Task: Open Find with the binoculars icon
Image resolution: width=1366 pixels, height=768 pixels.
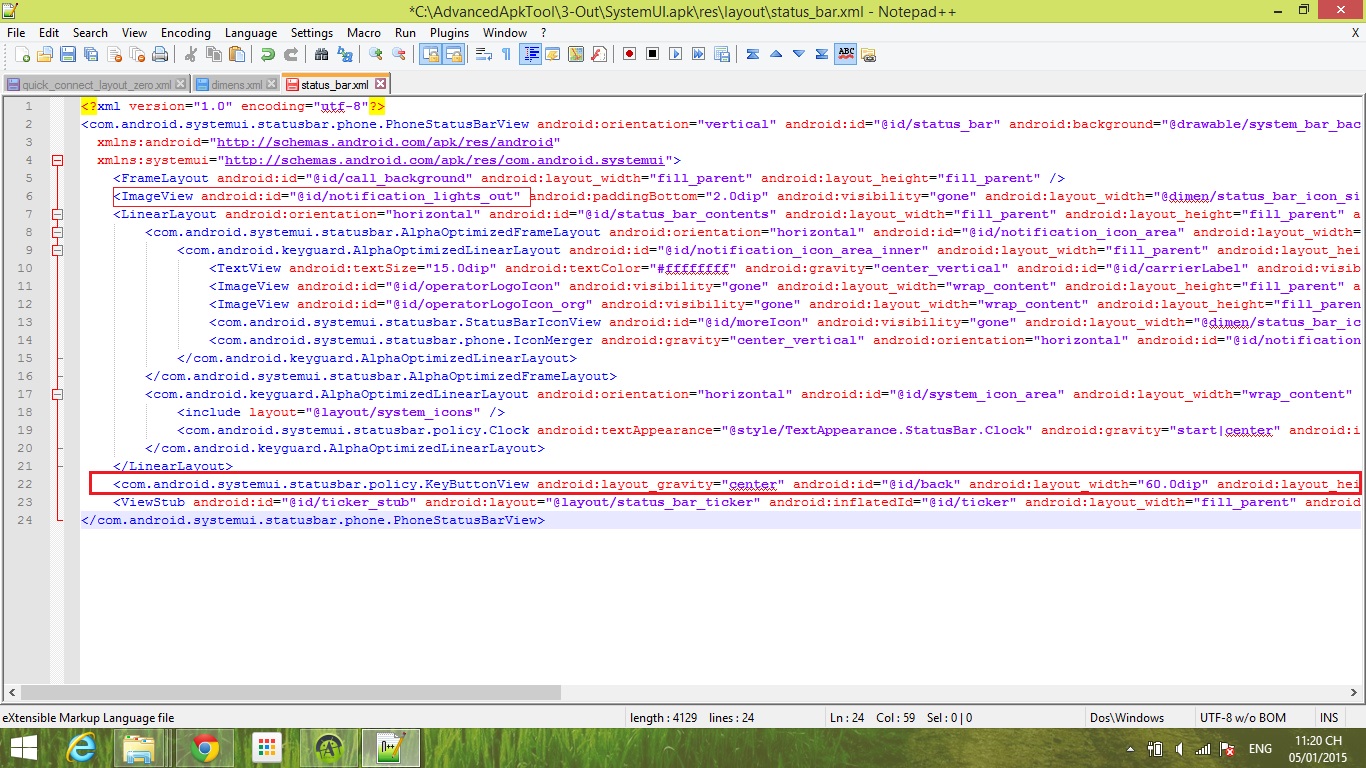Action: (321, 54)
